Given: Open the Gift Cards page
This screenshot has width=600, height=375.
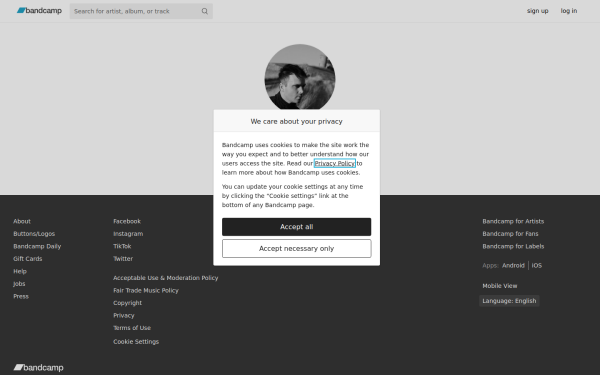Looking at the screenshot, I should click(28, 259).
